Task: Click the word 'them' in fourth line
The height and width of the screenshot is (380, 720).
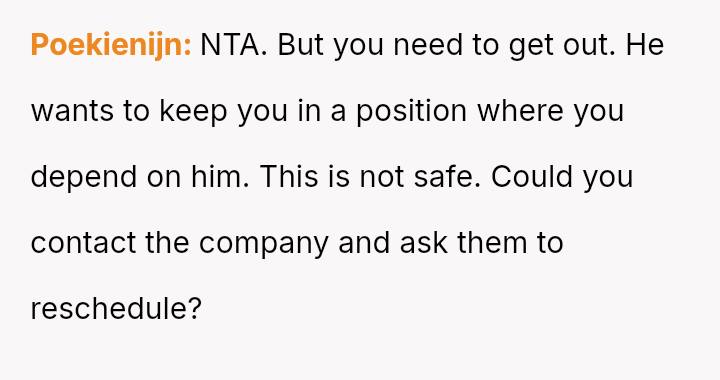Action: [x=492, y=243]
